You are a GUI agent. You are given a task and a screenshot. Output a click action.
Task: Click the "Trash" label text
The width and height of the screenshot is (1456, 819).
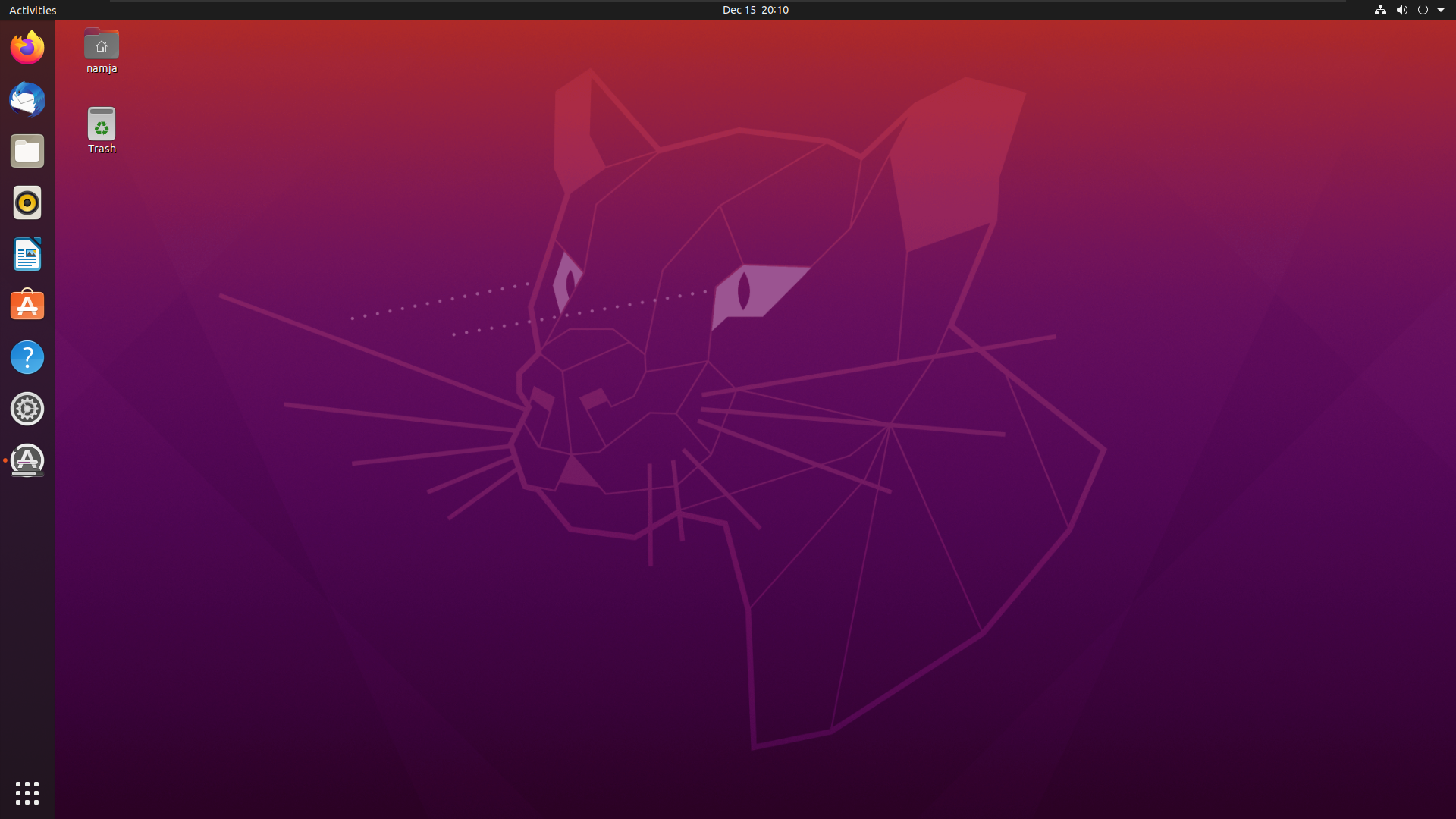(x=102, y=149)
